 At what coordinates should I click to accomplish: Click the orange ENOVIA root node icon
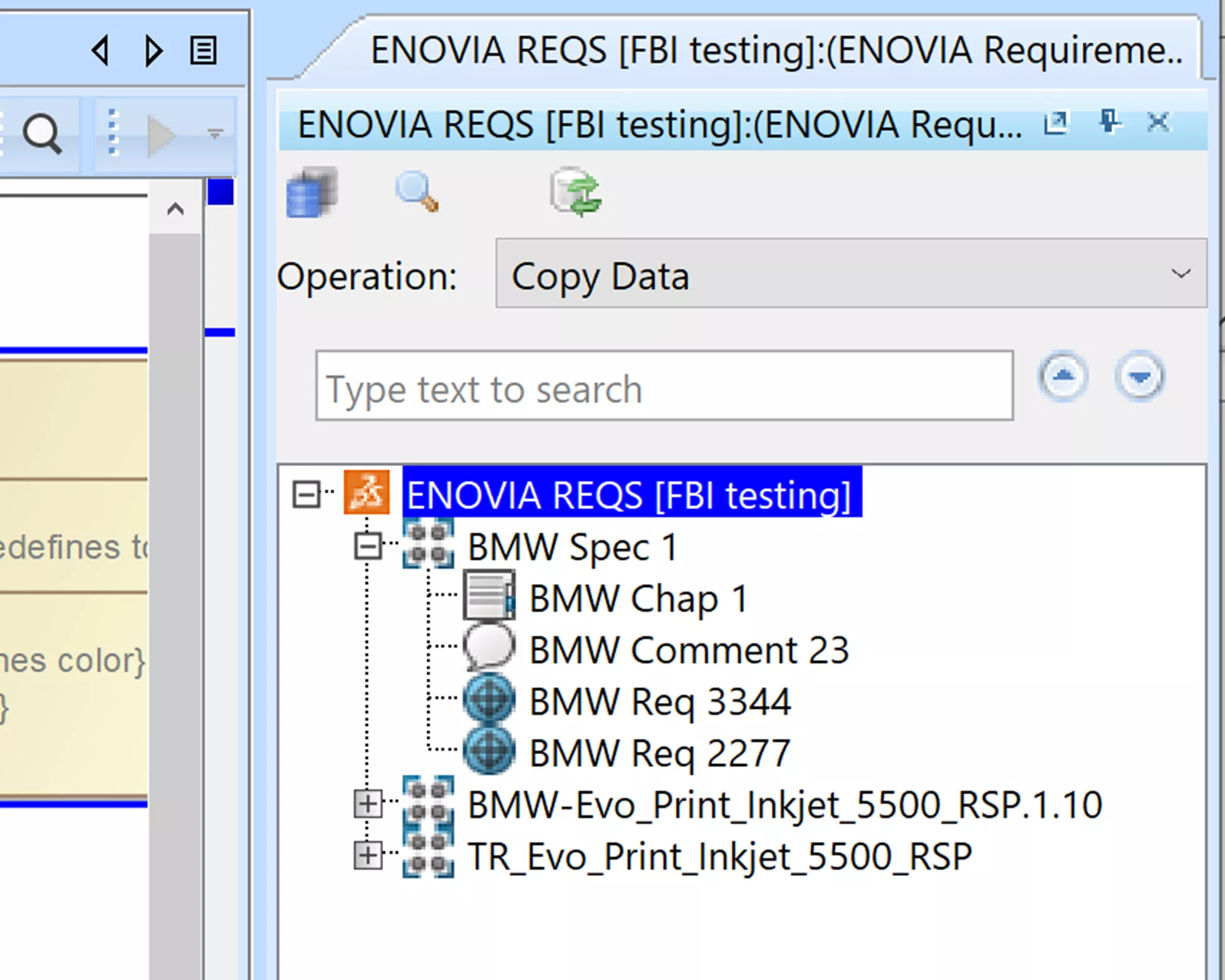[x=367, y=493]
